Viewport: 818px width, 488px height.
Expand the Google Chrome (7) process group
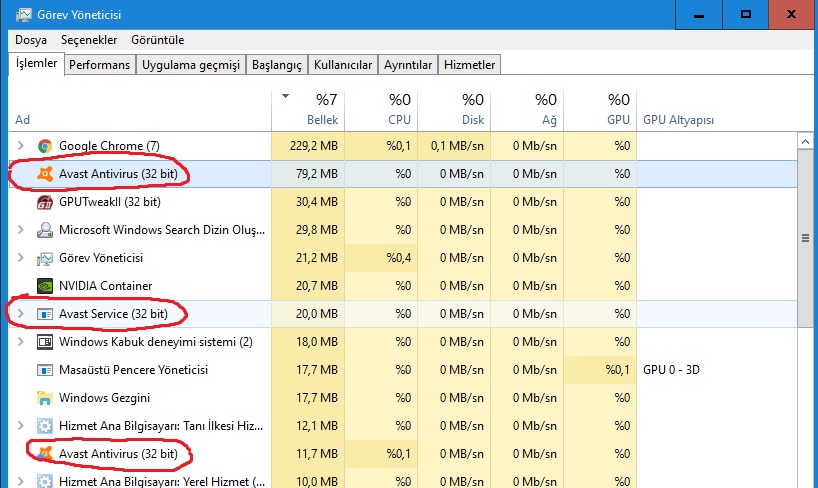pyautogui.click(x=20, y=146)
